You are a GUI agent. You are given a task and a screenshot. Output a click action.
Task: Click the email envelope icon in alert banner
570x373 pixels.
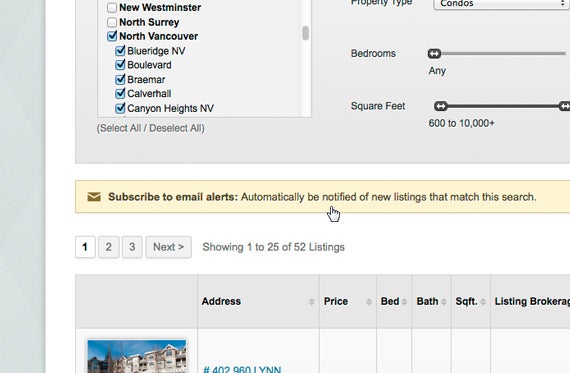[94, 197]
